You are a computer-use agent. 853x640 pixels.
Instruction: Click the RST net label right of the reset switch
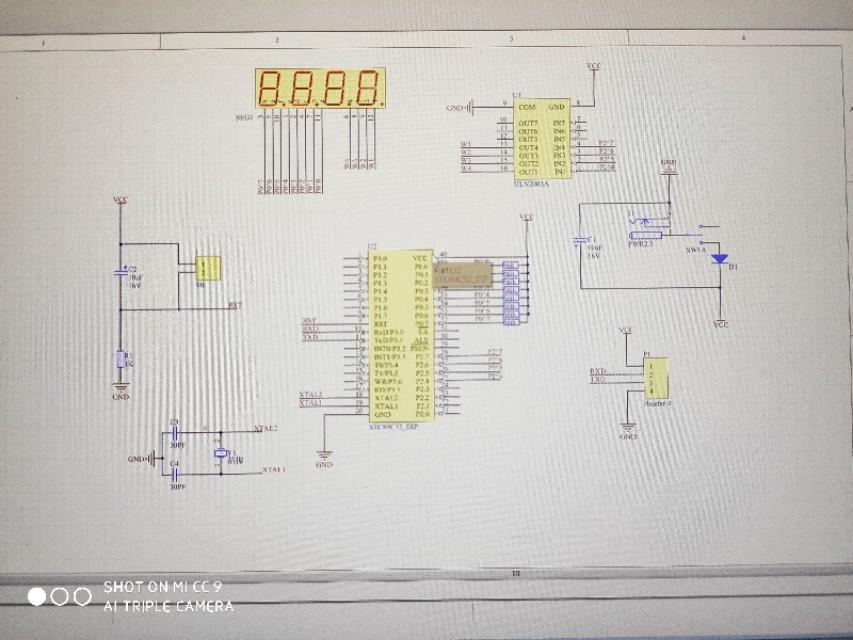(x=235, y=306)
